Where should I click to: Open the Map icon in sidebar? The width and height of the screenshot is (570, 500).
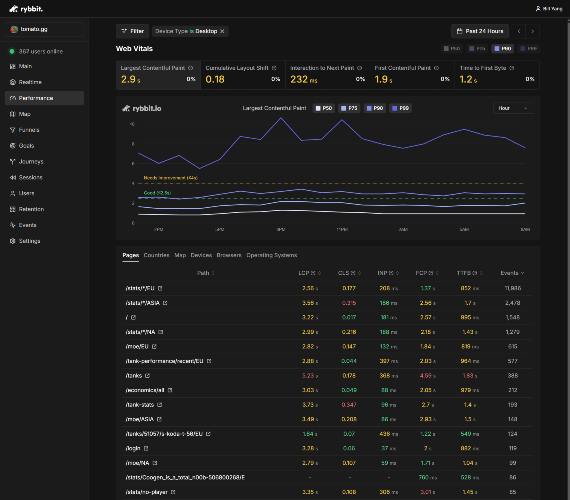click(x=12, y=114)
